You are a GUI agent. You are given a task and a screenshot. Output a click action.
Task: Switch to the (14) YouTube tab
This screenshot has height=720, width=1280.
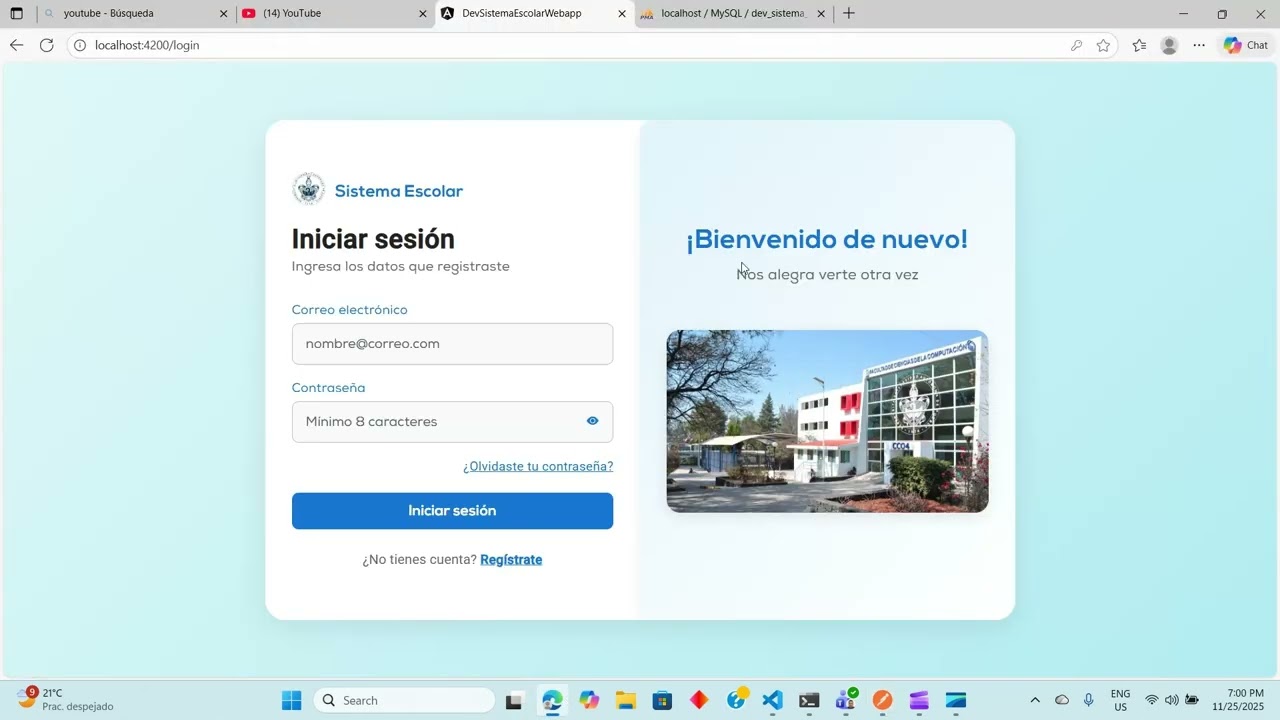[x=333, y=14]
